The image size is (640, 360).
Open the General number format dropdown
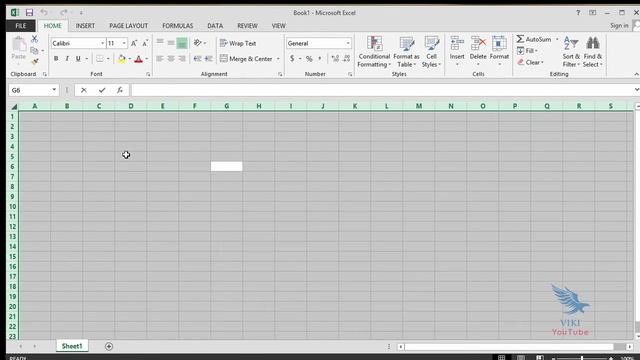[348, 43]
